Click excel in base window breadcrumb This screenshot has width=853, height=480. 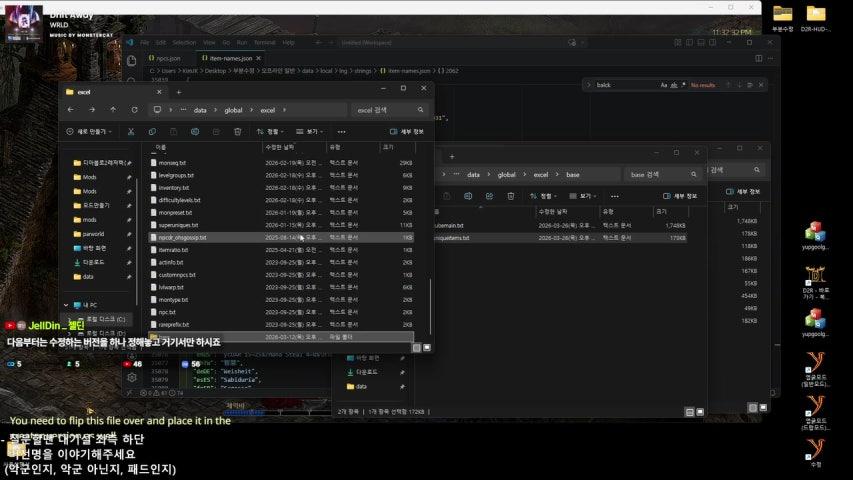tap(541, 175)
